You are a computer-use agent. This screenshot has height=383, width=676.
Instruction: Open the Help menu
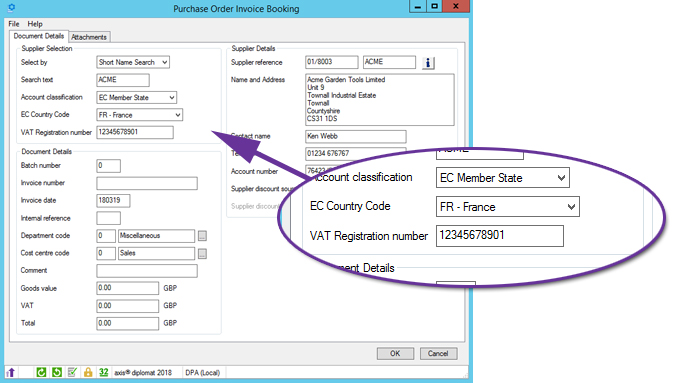pyautogui.click(x=35, y=24)
